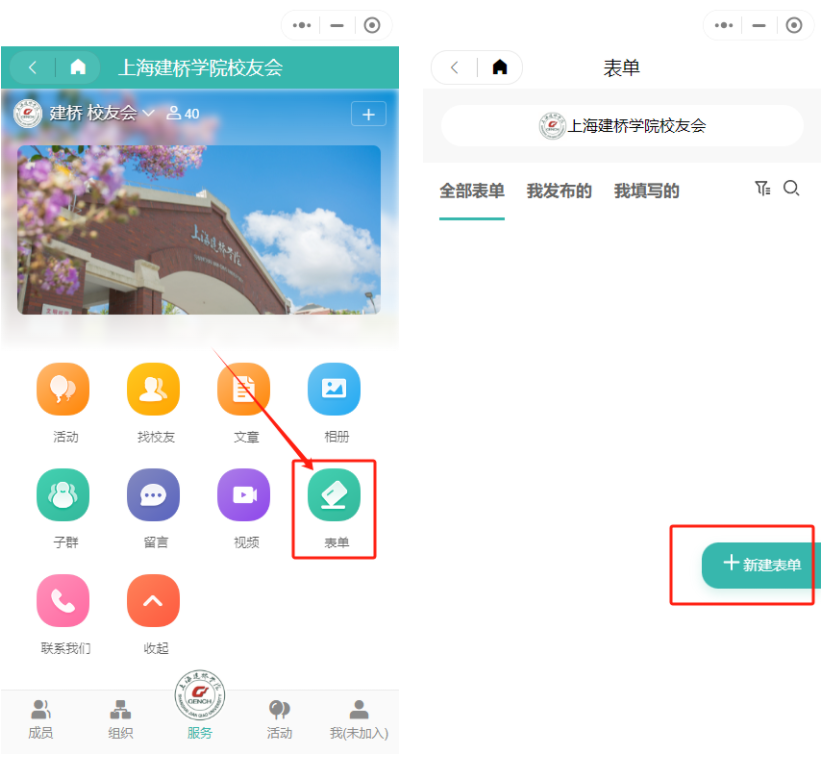Collapse the menu with 收起
Image resolution: width=824 pixels, height=760 pixels.
153,600
